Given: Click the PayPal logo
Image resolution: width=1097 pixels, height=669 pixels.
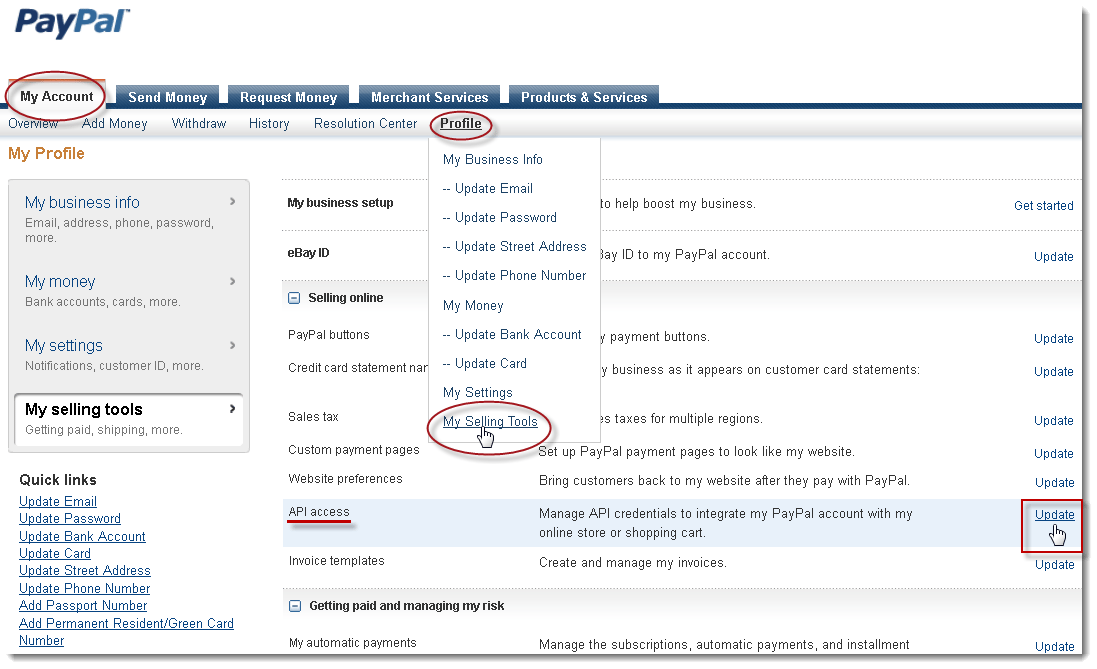Looking at the screenshot, I should click(72, 24).
